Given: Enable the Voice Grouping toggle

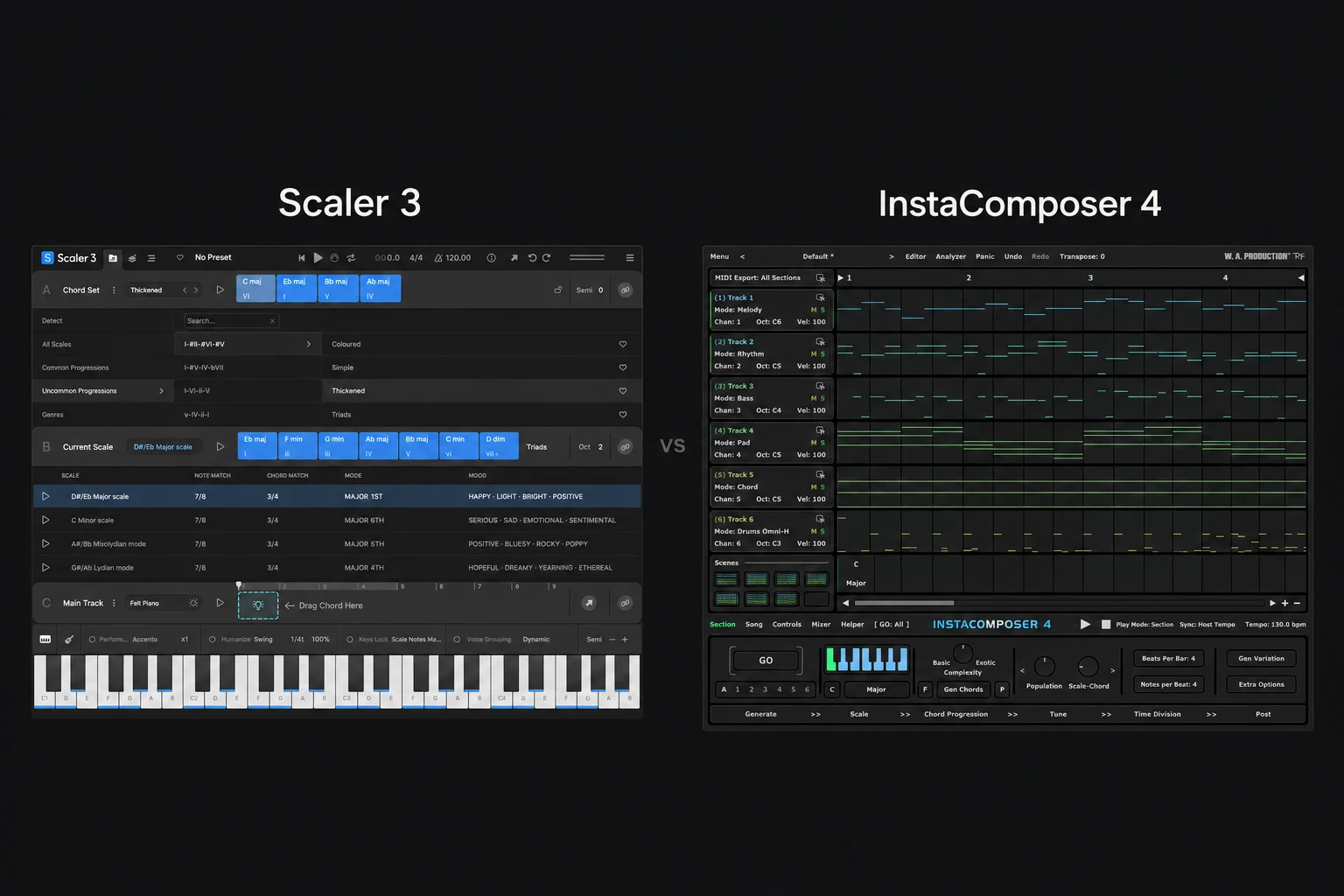Looking at the screenshot, I should point(457,640).
